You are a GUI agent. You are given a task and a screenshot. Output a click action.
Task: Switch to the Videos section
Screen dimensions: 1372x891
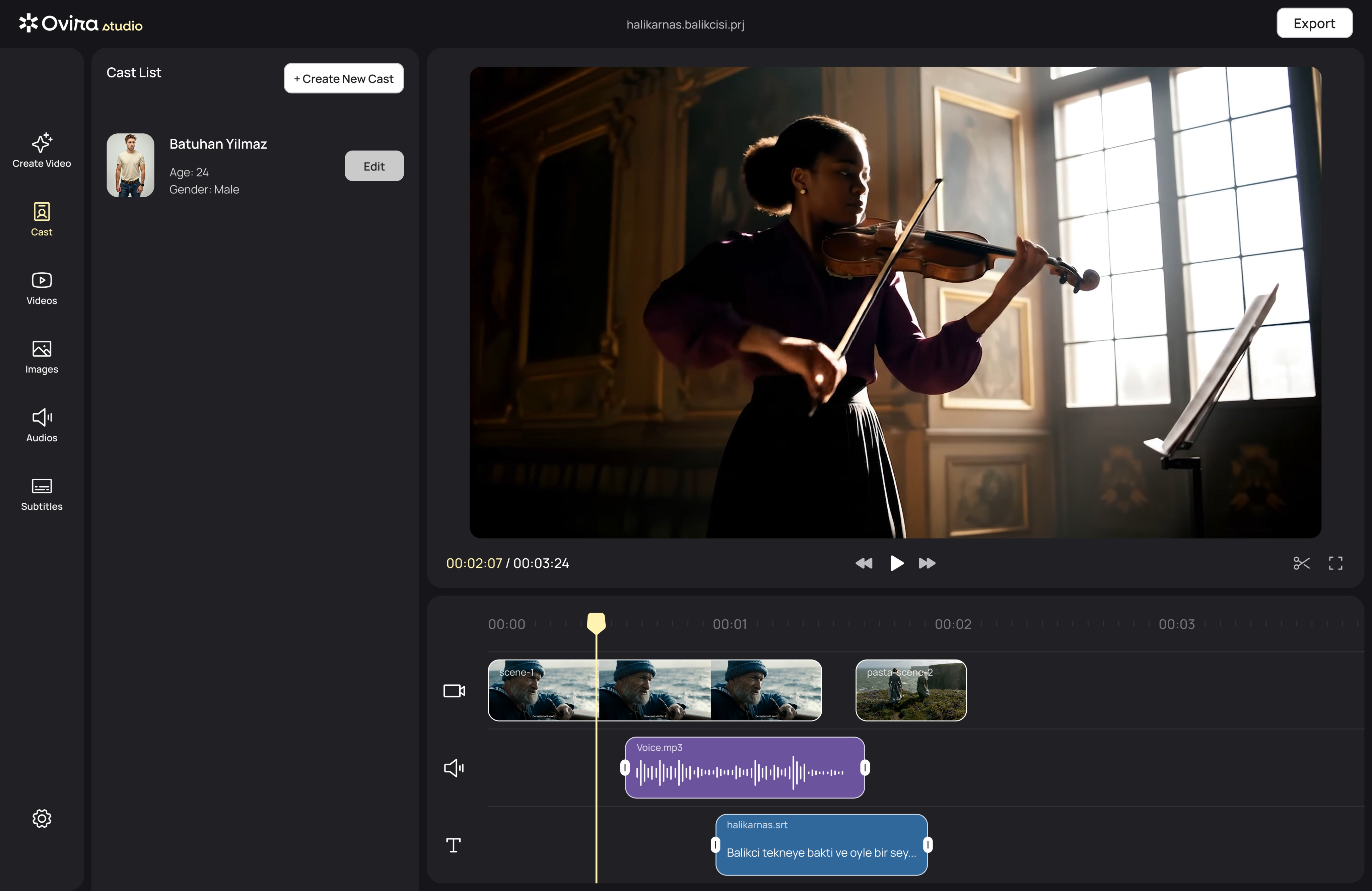pos(42,288)
